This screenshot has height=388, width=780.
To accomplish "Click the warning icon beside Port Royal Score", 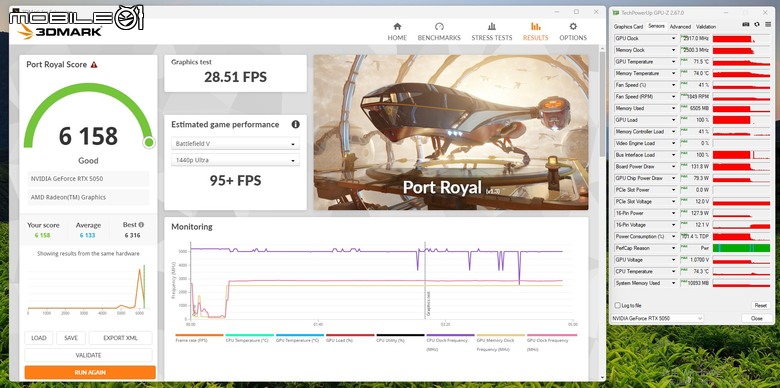I will pyautogui.click(x=94, y=65).
